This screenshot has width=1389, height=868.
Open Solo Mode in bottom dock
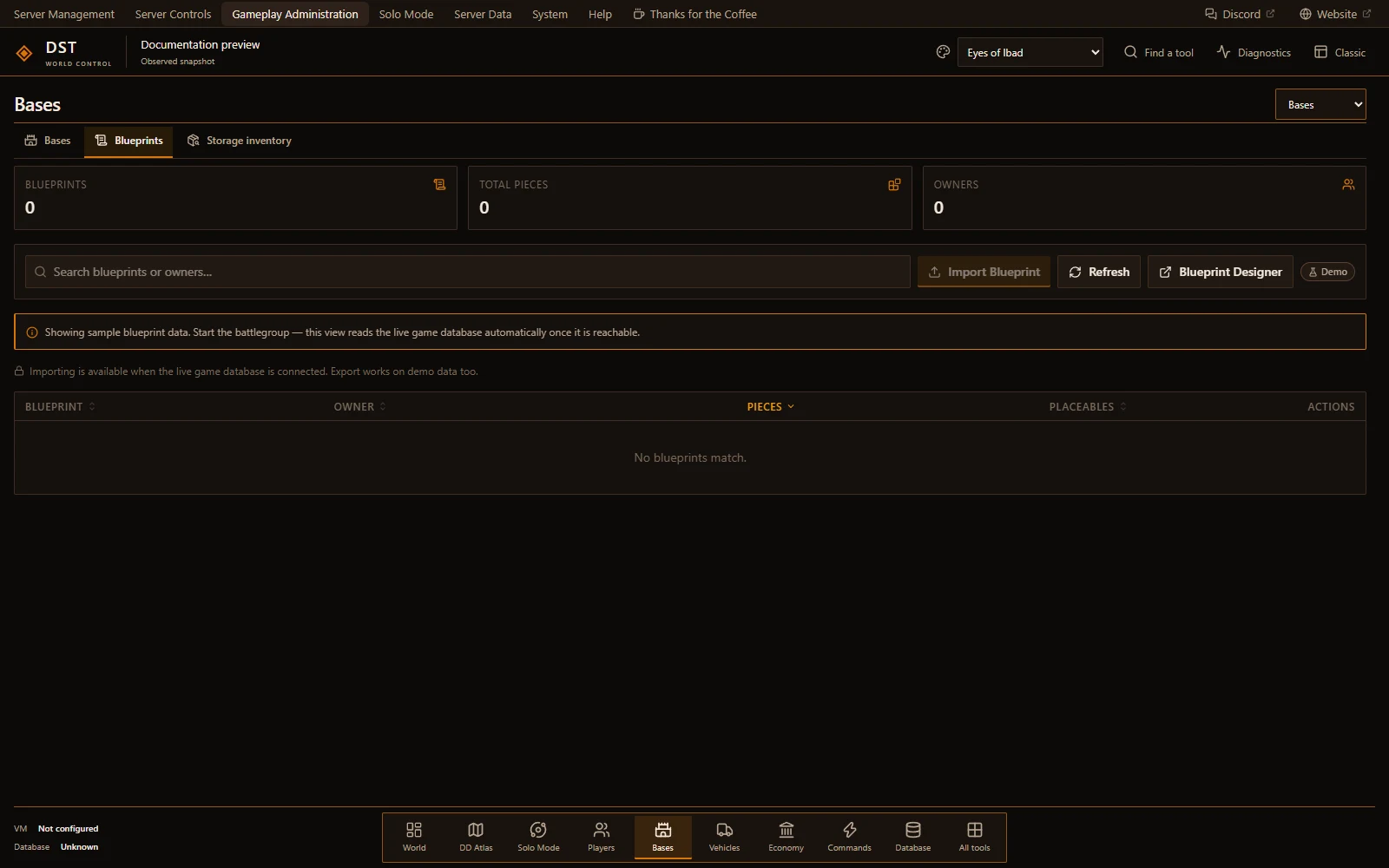pos(538,837)
